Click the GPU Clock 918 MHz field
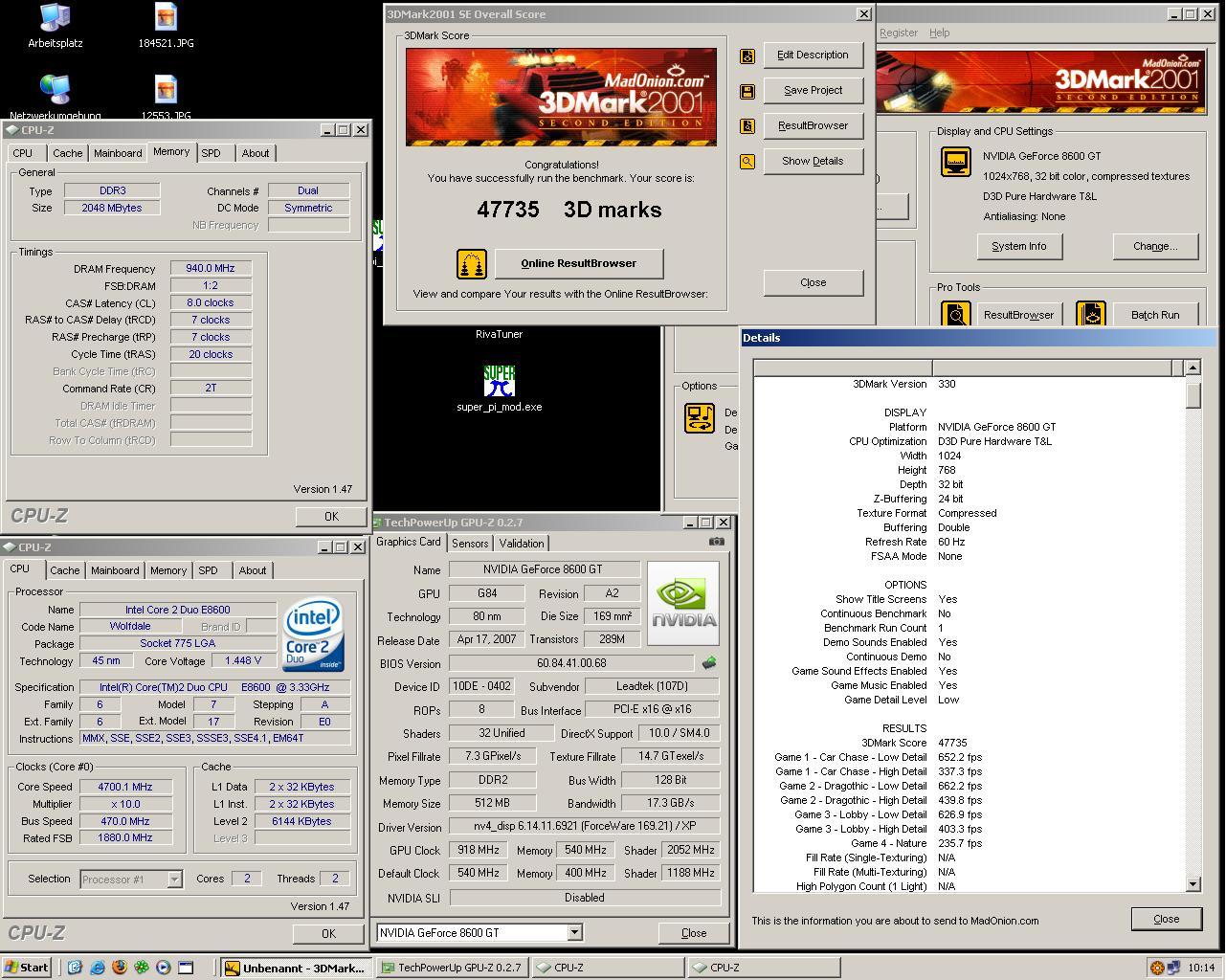The image size is (1226, 980). [478, 850]
